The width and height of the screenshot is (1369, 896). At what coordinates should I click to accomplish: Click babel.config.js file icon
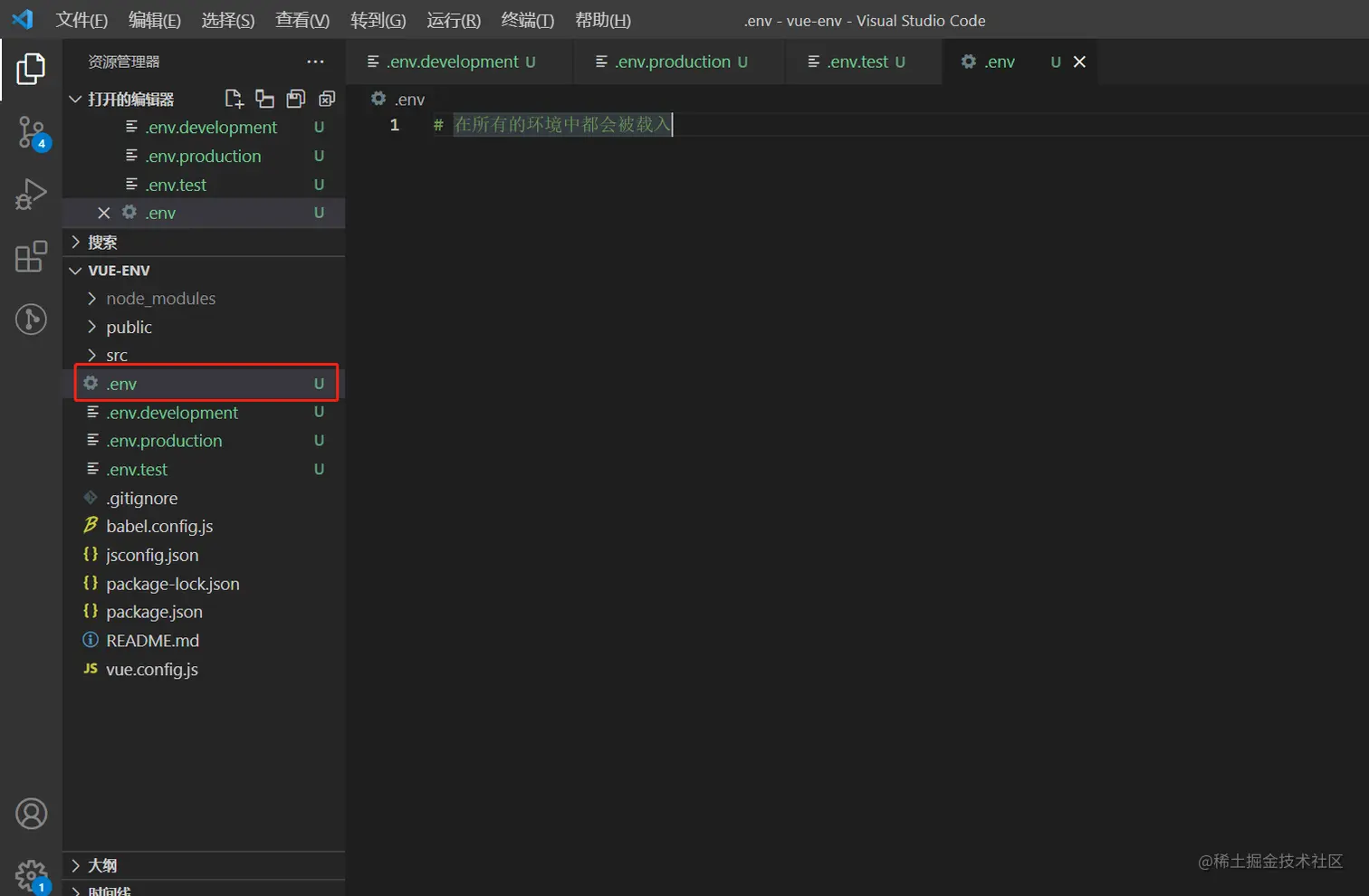pos(91,525)
